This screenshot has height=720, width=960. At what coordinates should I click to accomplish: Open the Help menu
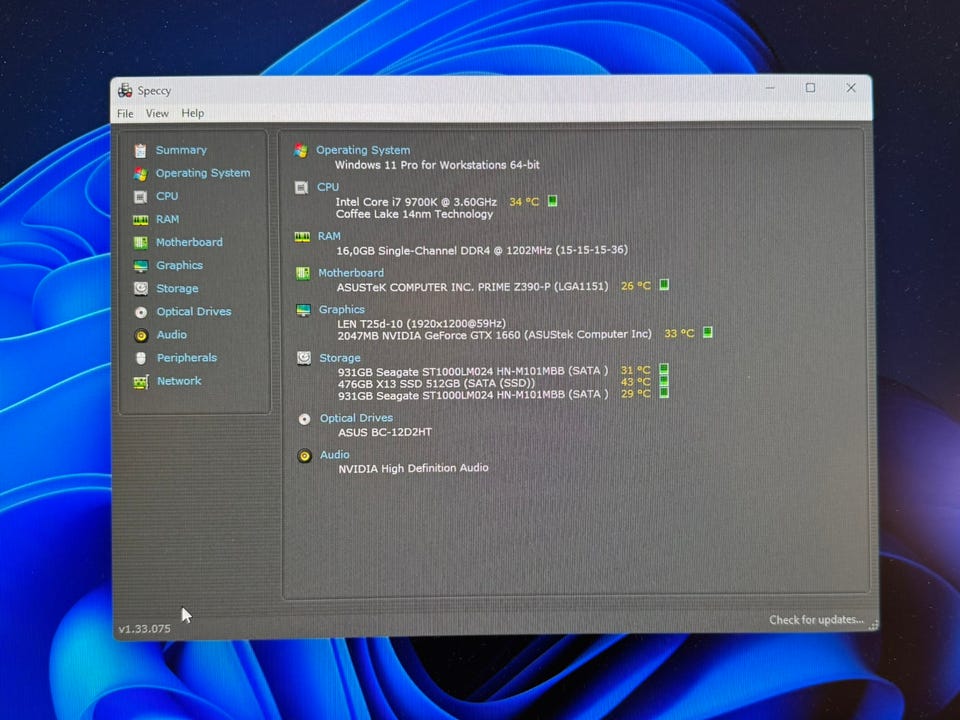[192, 113]
